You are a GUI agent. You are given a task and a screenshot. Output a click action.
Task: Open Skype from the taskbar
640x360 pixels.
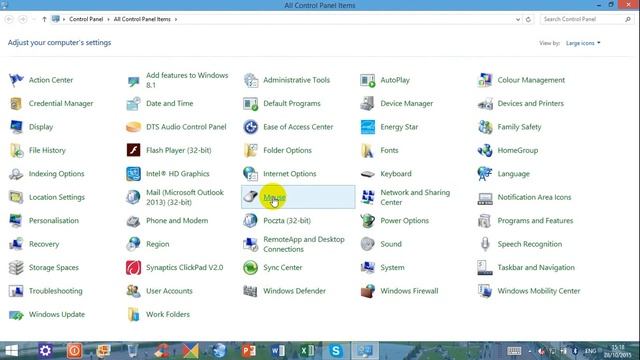tap(336, 351)
